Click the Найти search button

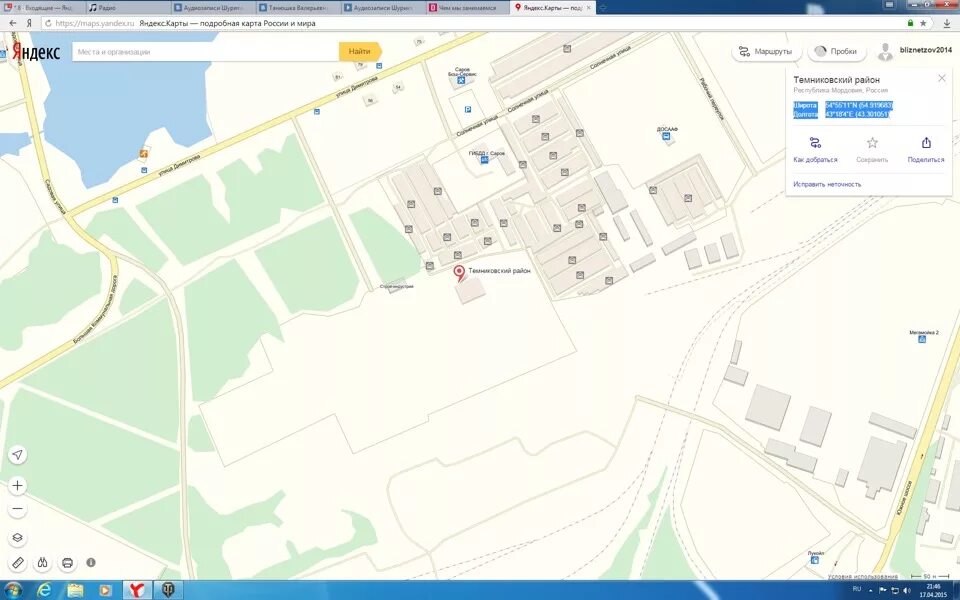coord(359,51)
